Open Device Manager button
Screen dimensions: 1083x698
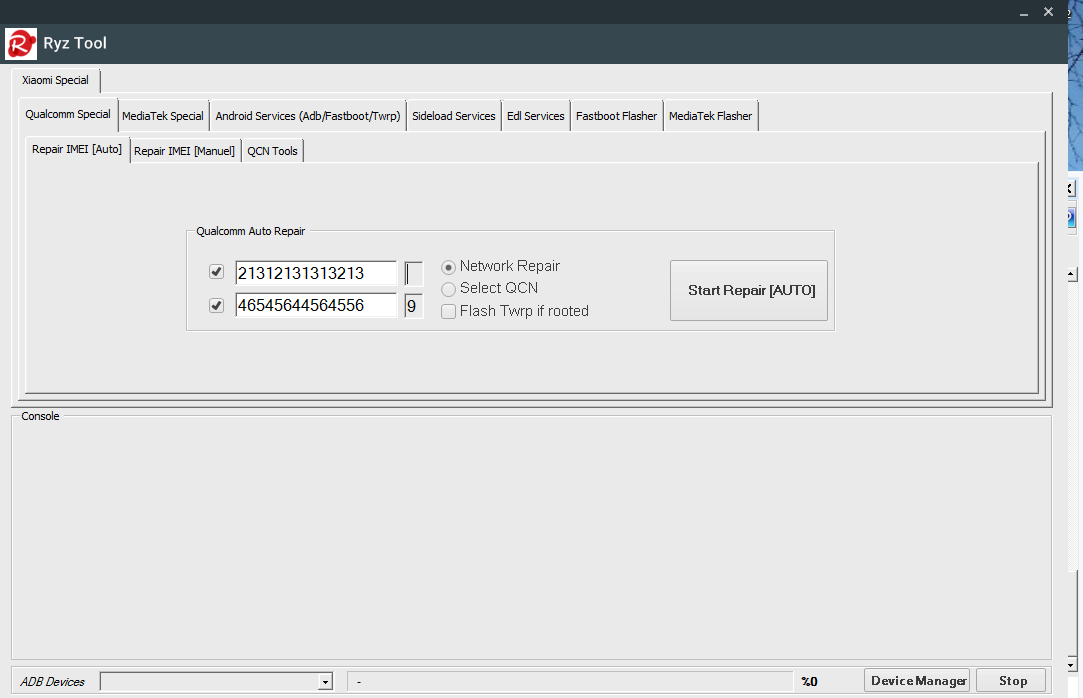[917, 681]
